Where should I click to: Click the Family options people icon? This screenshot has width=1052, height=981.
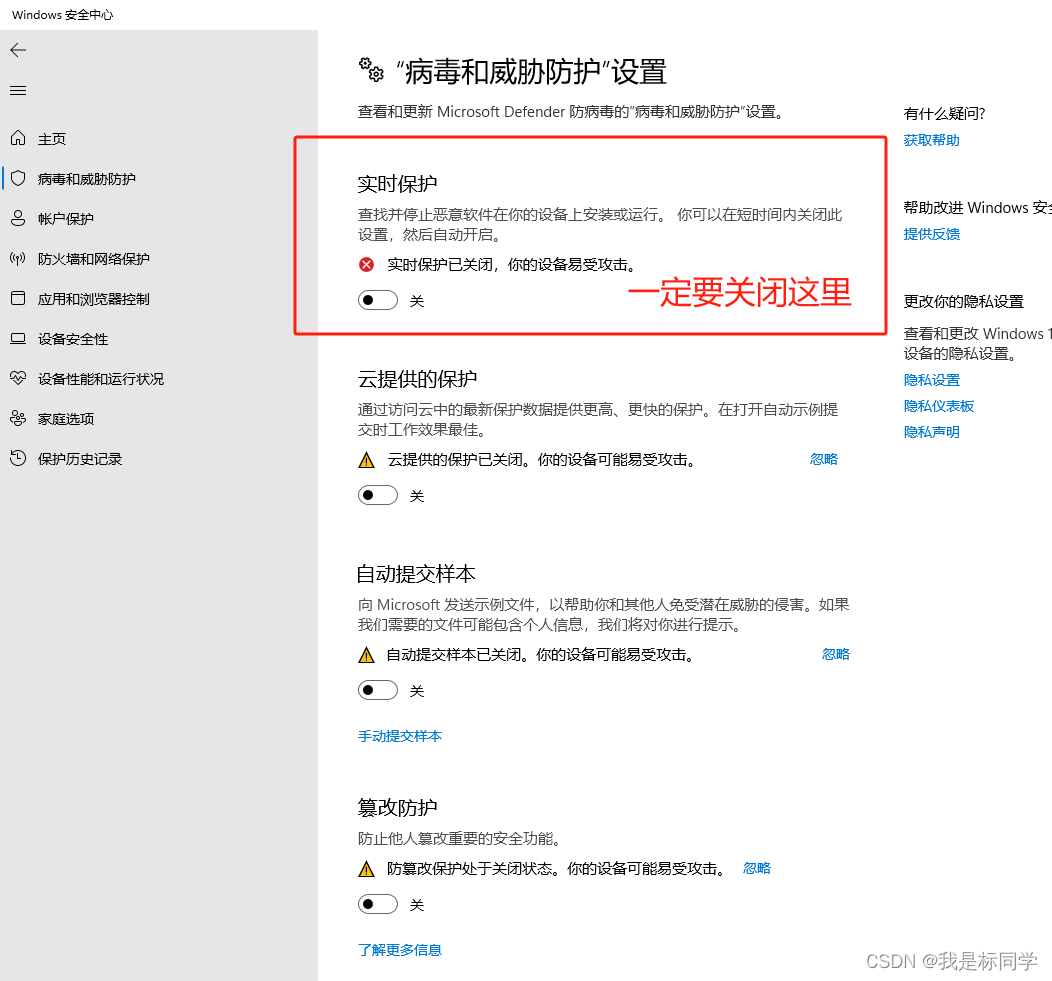pos(18,419)
